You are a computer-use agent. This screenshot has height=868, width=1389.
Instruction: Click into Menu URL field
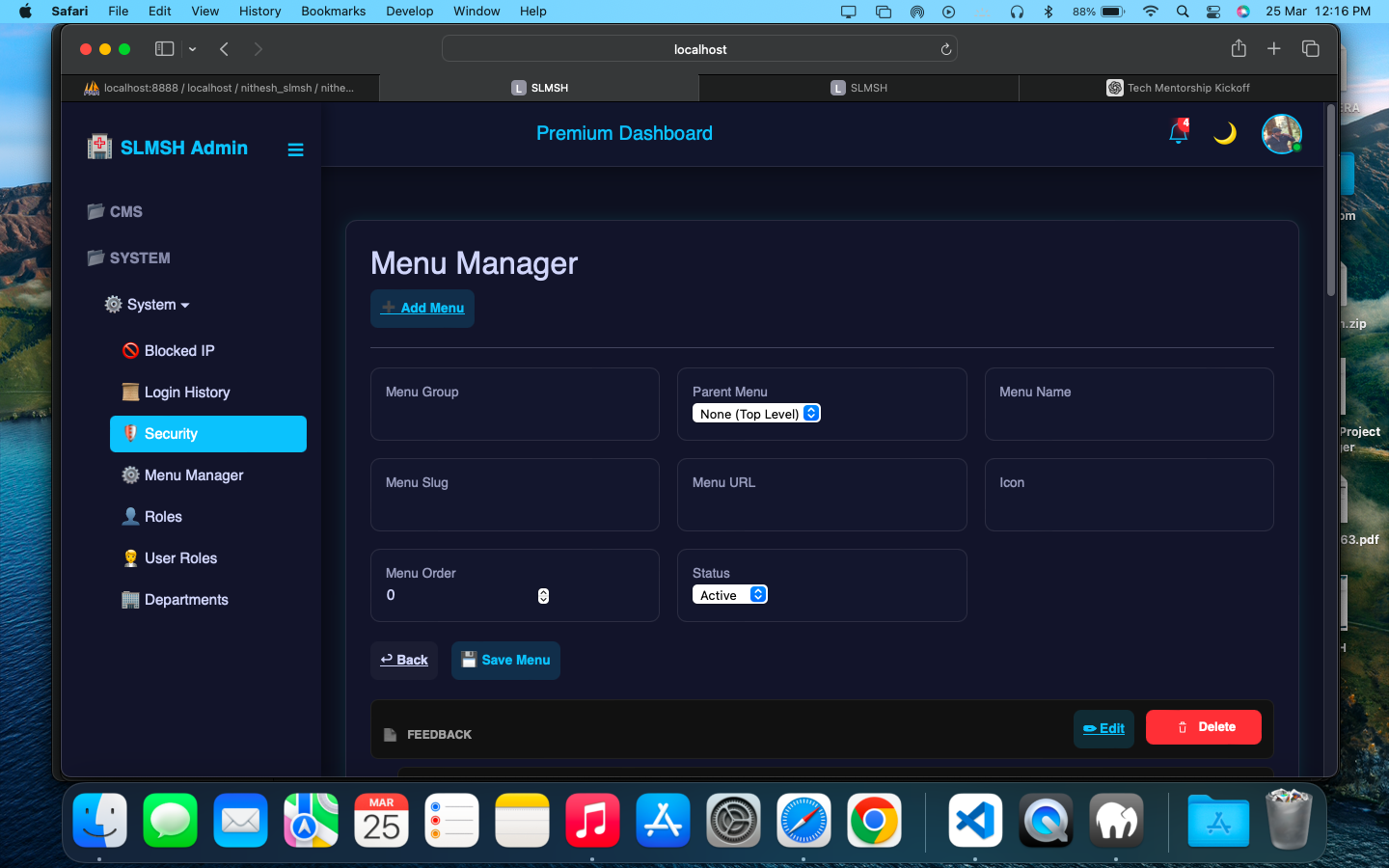[822, 495]
